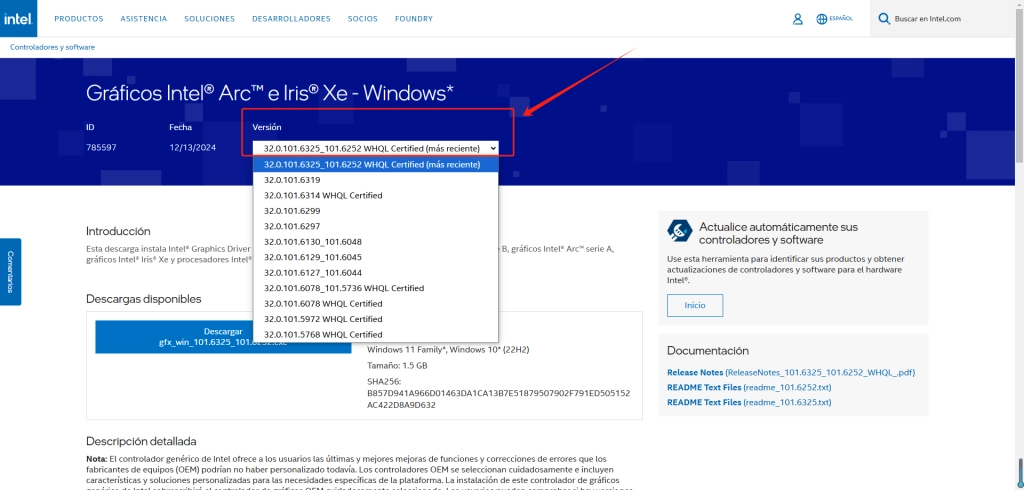Click the SHA256 hash value
Viewport: 1024px width, 490px height.
[499, 399]
